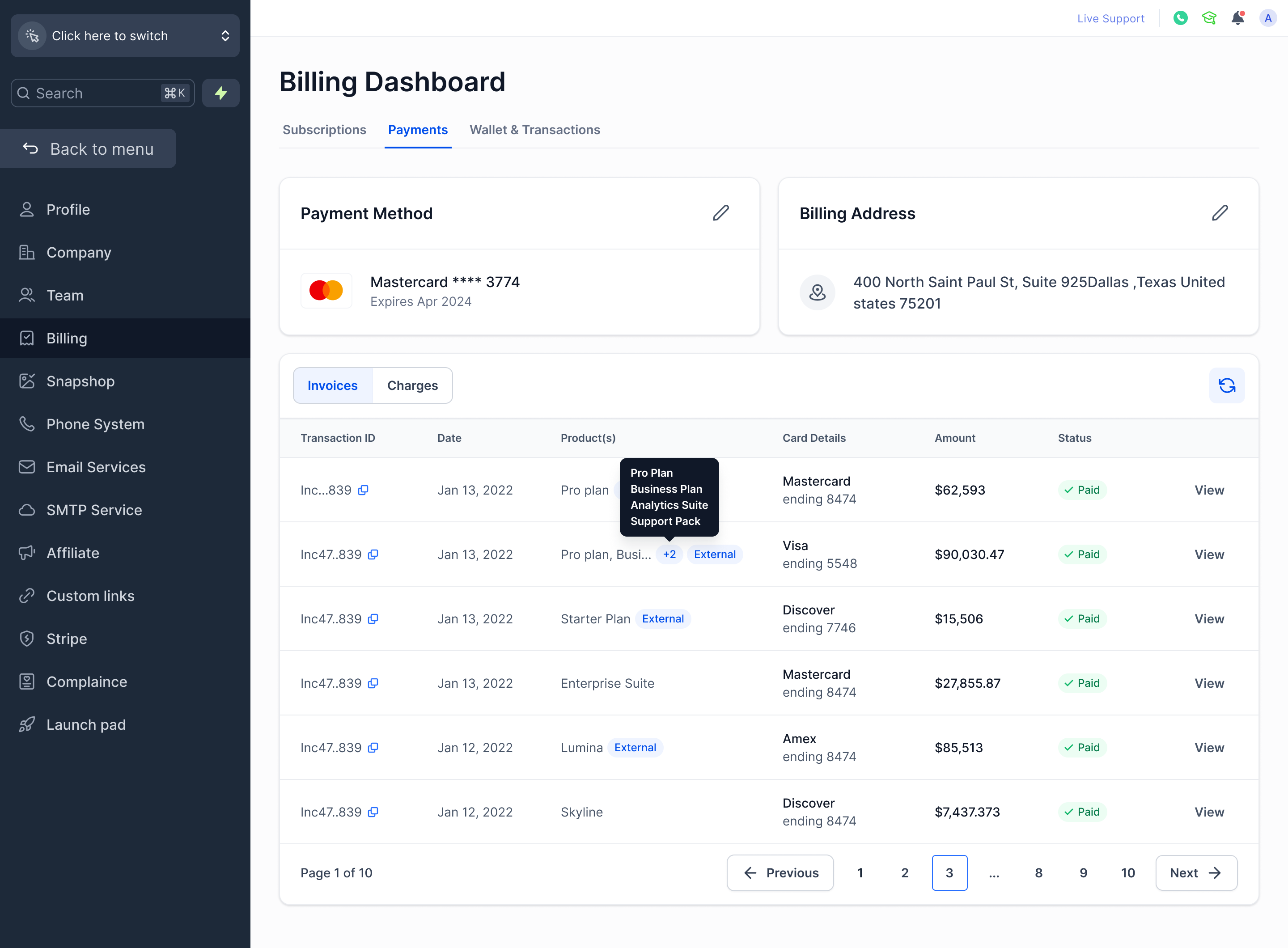View the Skyline invoice
This screenshot has height=948, width=1288.
pyautogui.click(x=1209, y=812)
